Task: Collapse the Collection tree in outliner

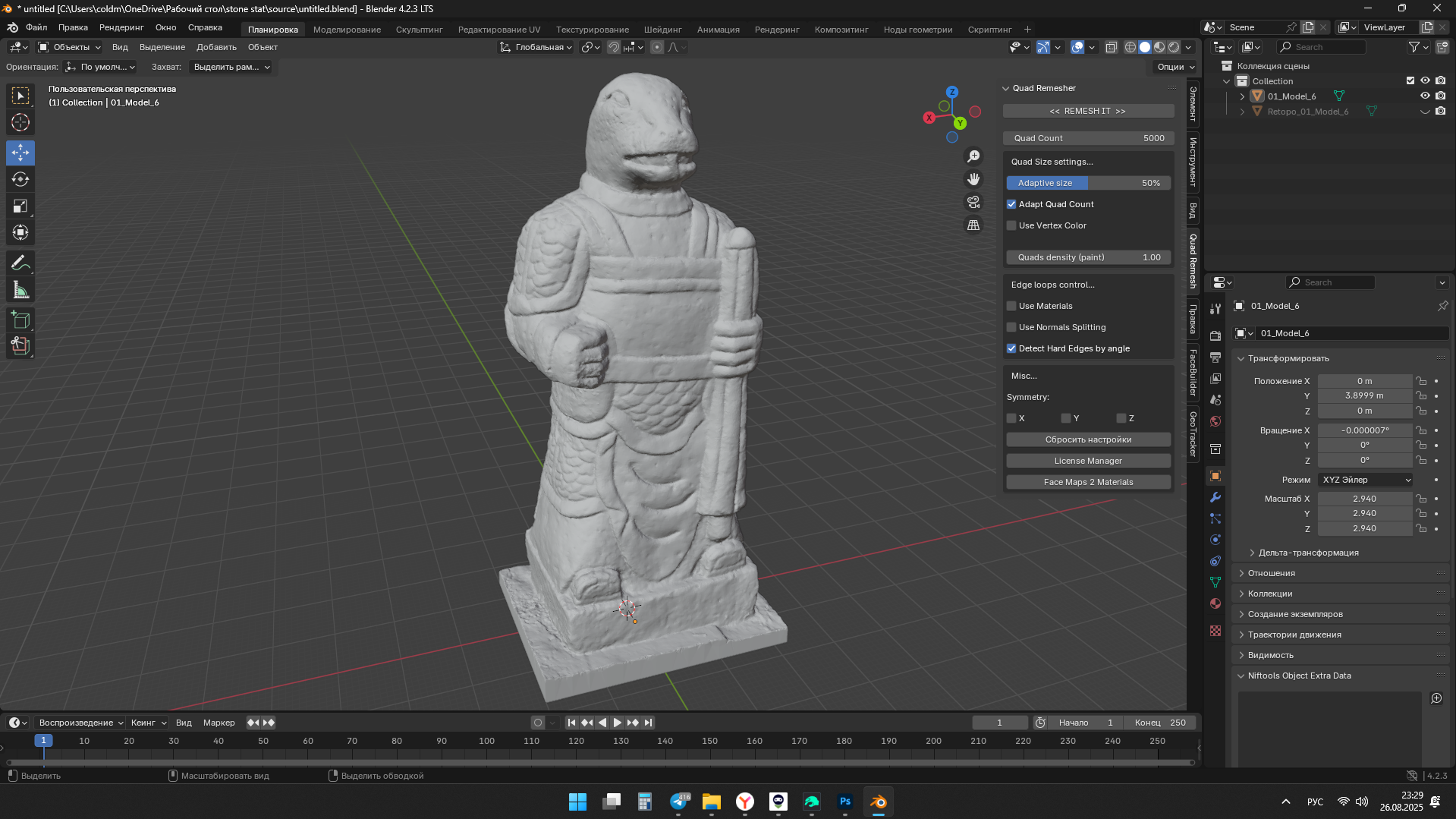Action: coord(1227,81)
